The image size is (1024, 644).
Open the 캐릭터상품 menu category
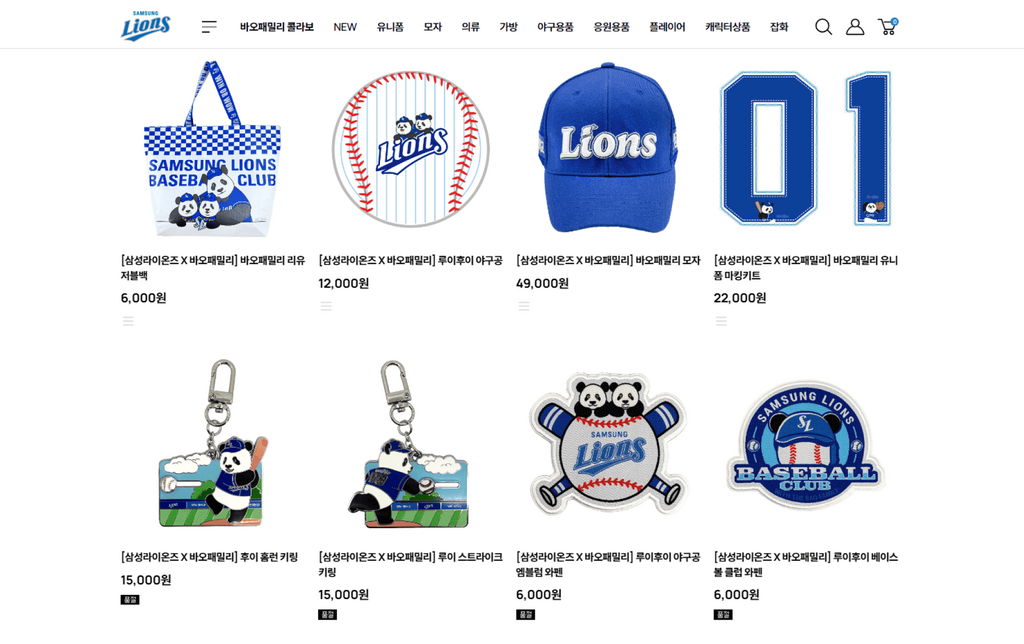(728, 27)
